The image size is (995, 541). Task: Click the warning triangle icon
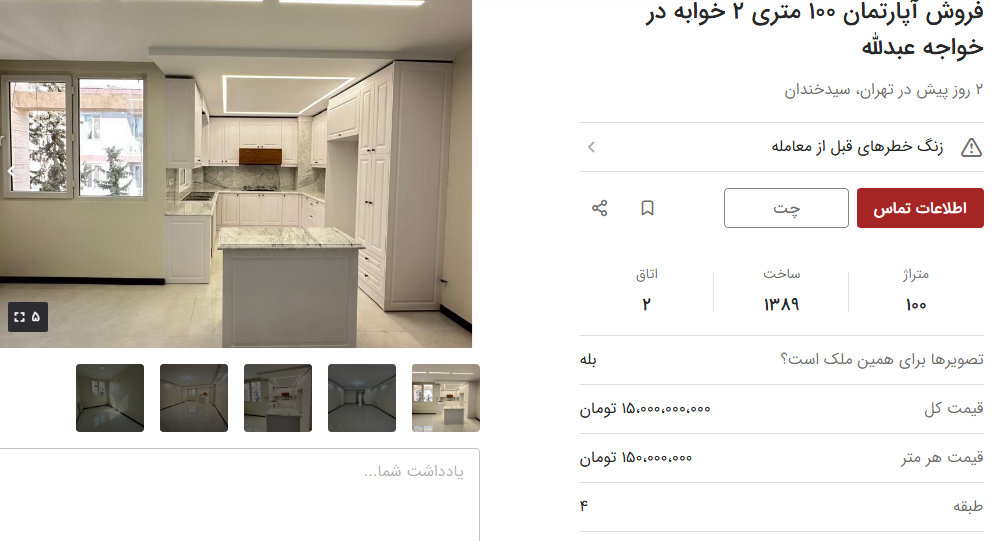(x=971, y=148)
